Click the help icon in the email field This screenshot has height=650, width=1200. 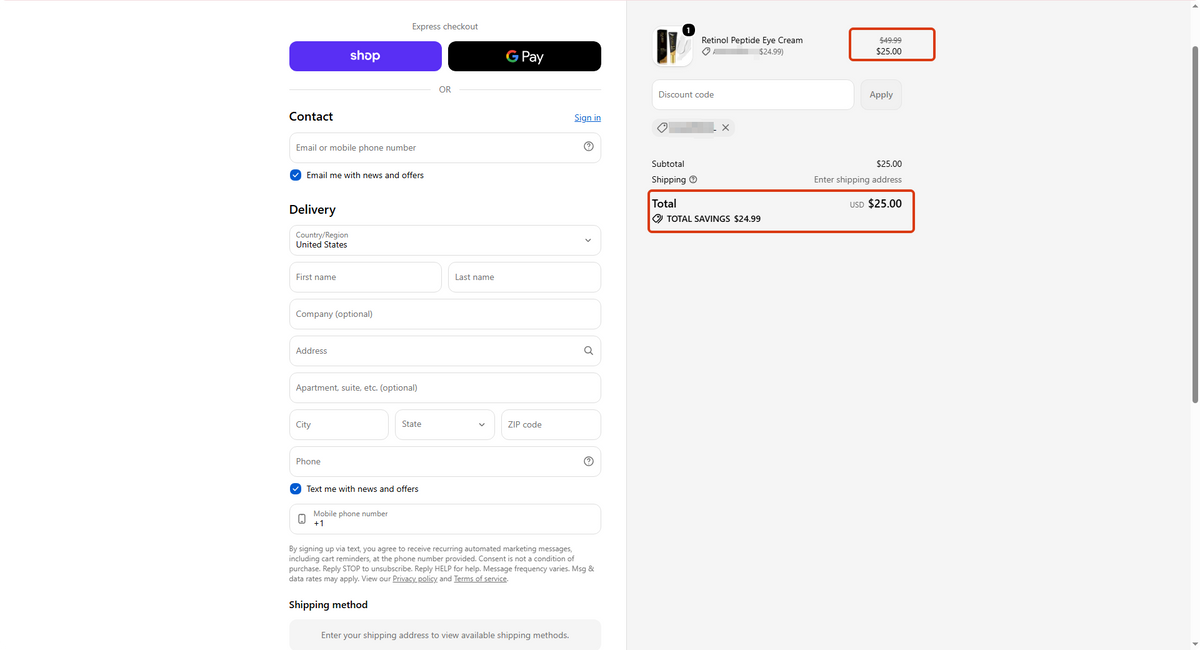tap(588, 147)
